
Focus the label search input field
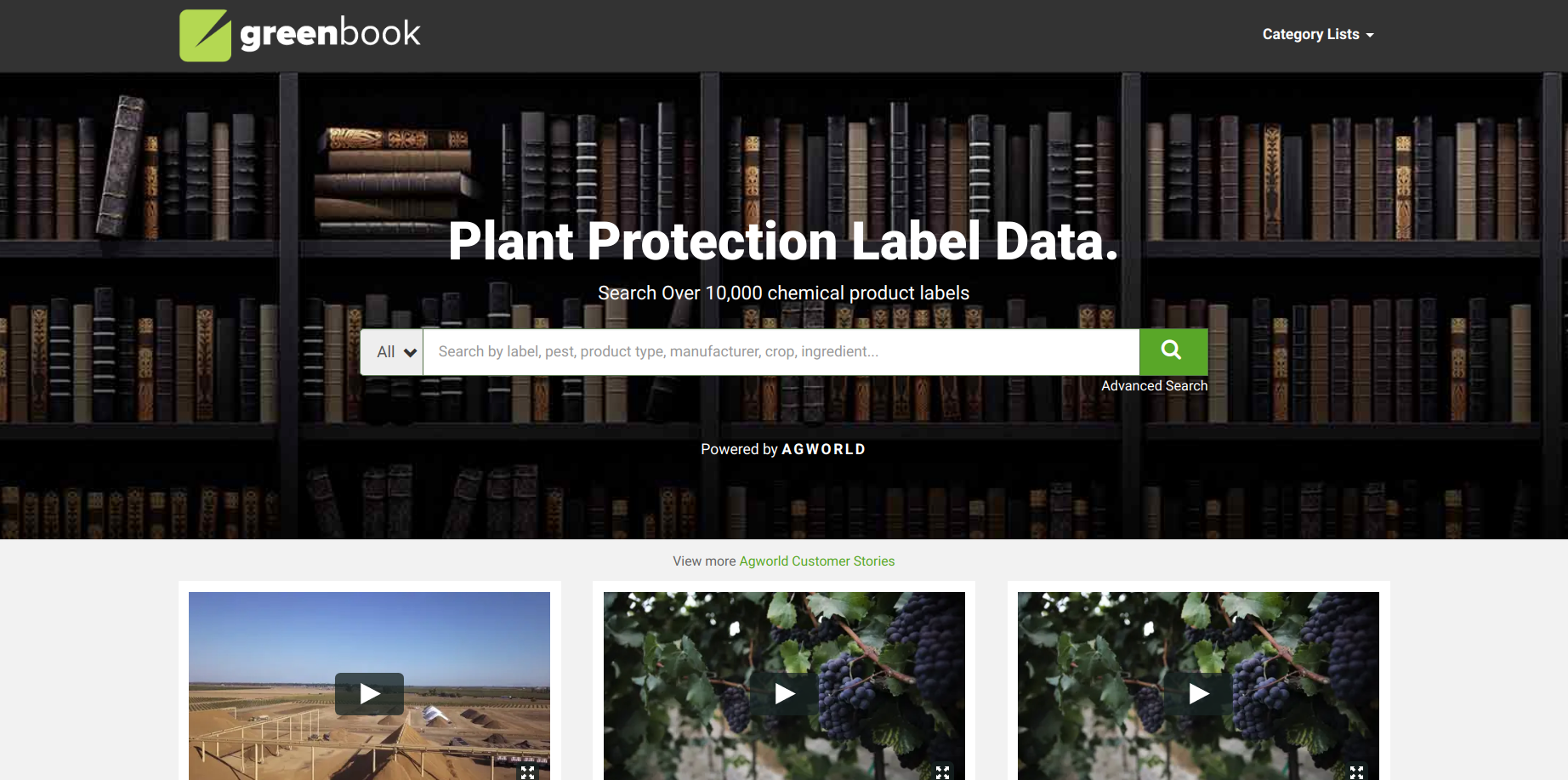(781, 351)
